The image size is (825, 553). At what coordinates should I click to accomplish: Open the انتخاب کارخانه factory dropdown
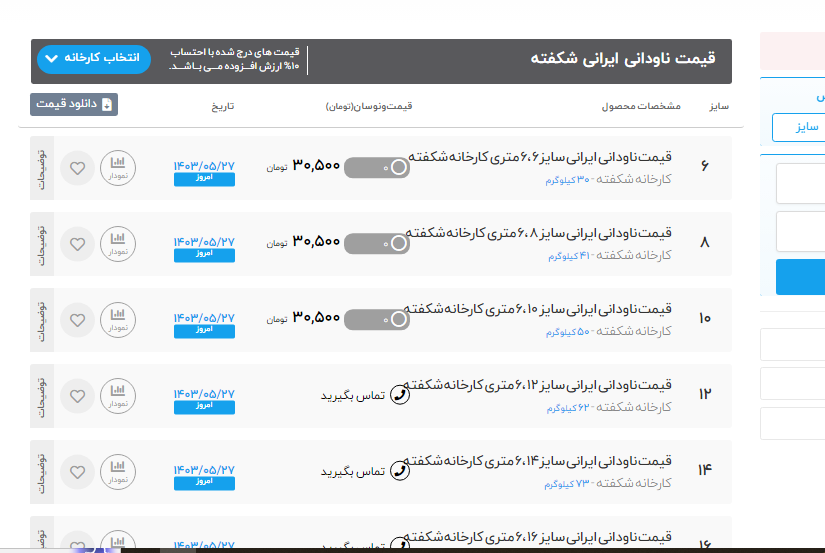click(94, 59)
